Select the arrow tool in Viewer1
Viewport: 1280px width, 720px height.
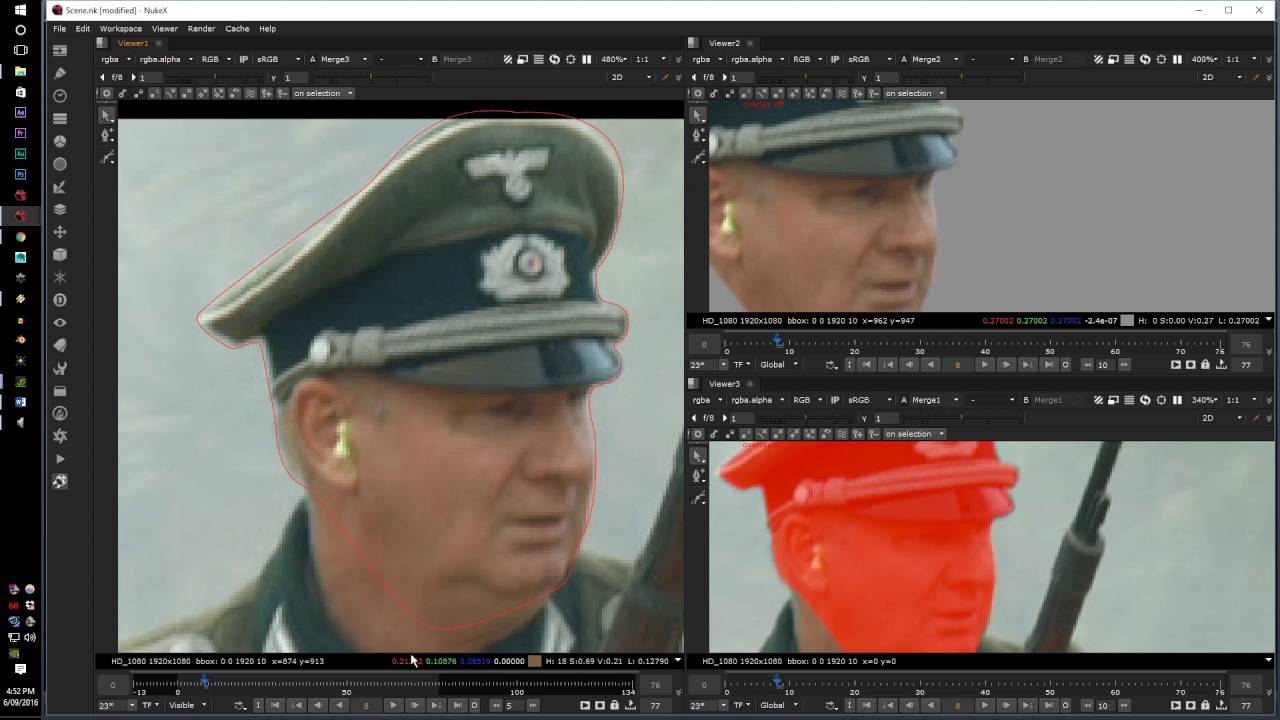pyautogui.click(x=107, y=115)
